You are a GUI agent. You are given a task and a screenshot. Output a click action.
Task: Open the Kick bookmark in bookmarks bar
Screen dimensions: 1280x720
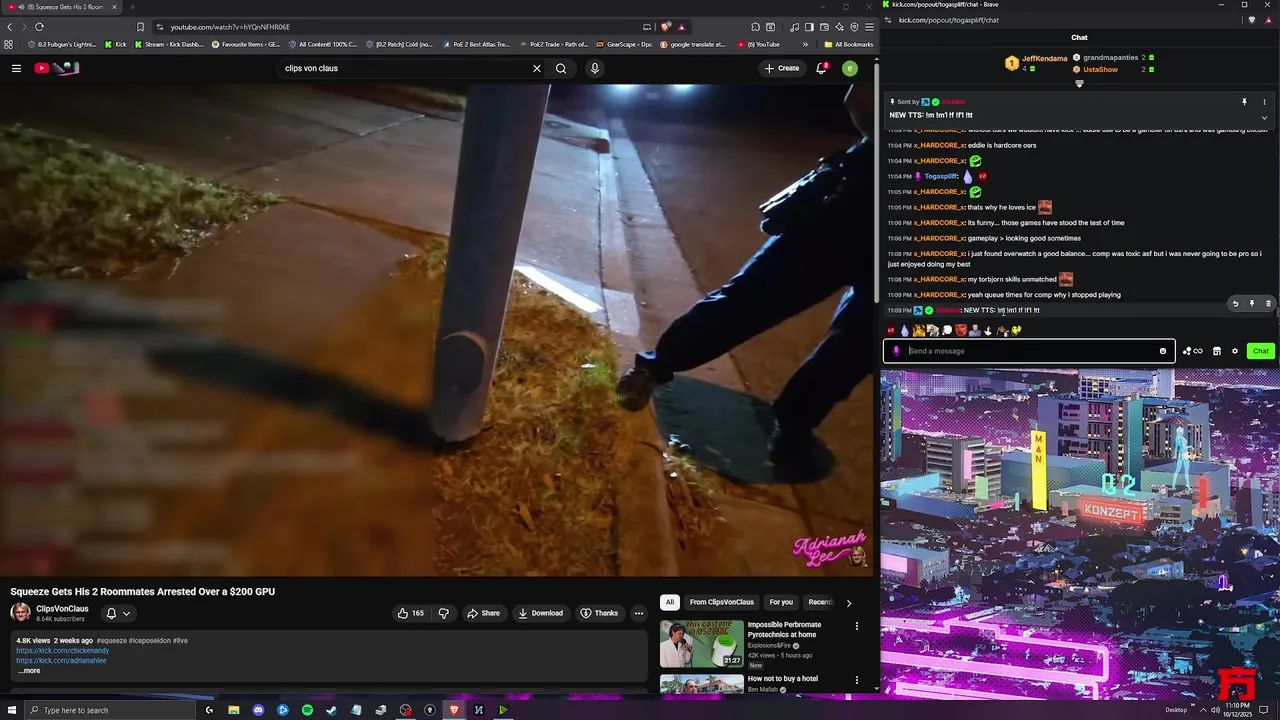pyautogui.click(x=116, y=44)
